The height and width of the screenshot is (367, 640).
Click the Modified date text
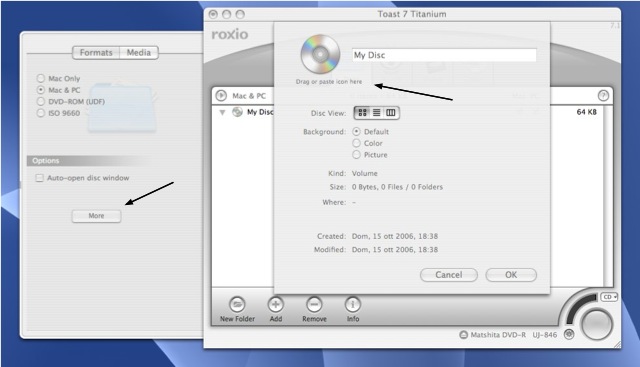(x=395, y=250)
